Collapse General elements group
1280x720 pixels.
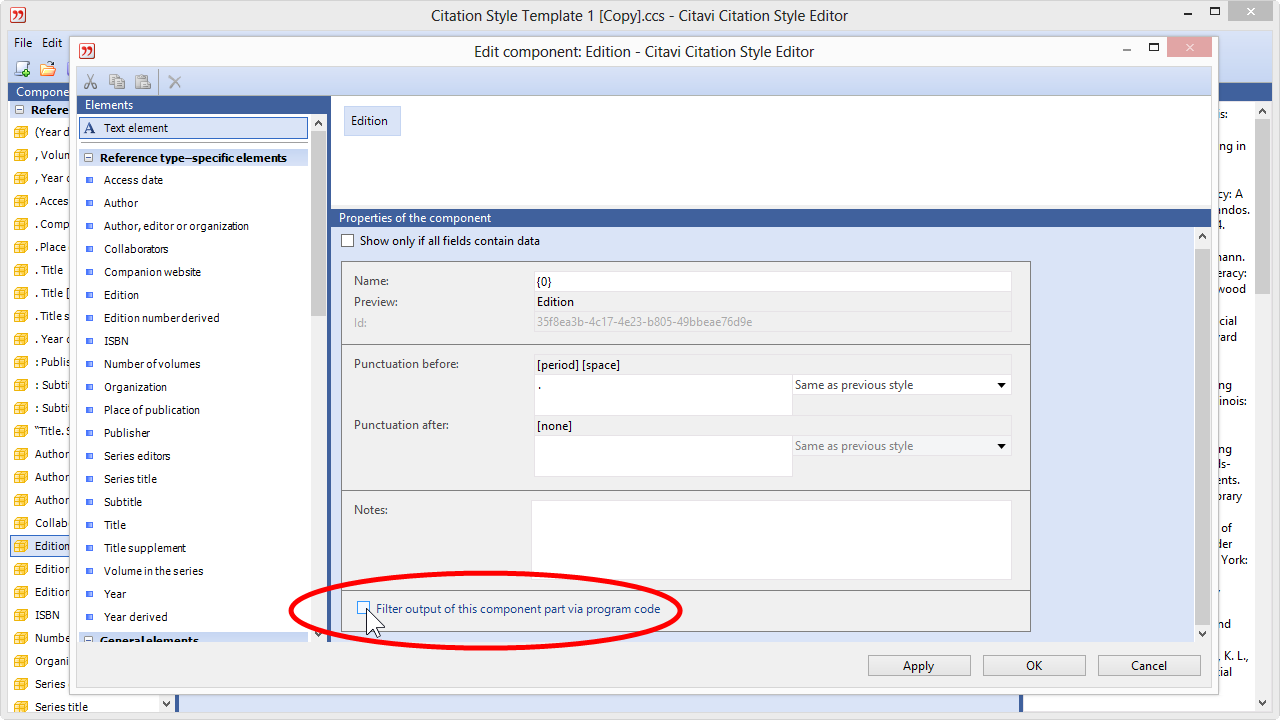point(89,640)
